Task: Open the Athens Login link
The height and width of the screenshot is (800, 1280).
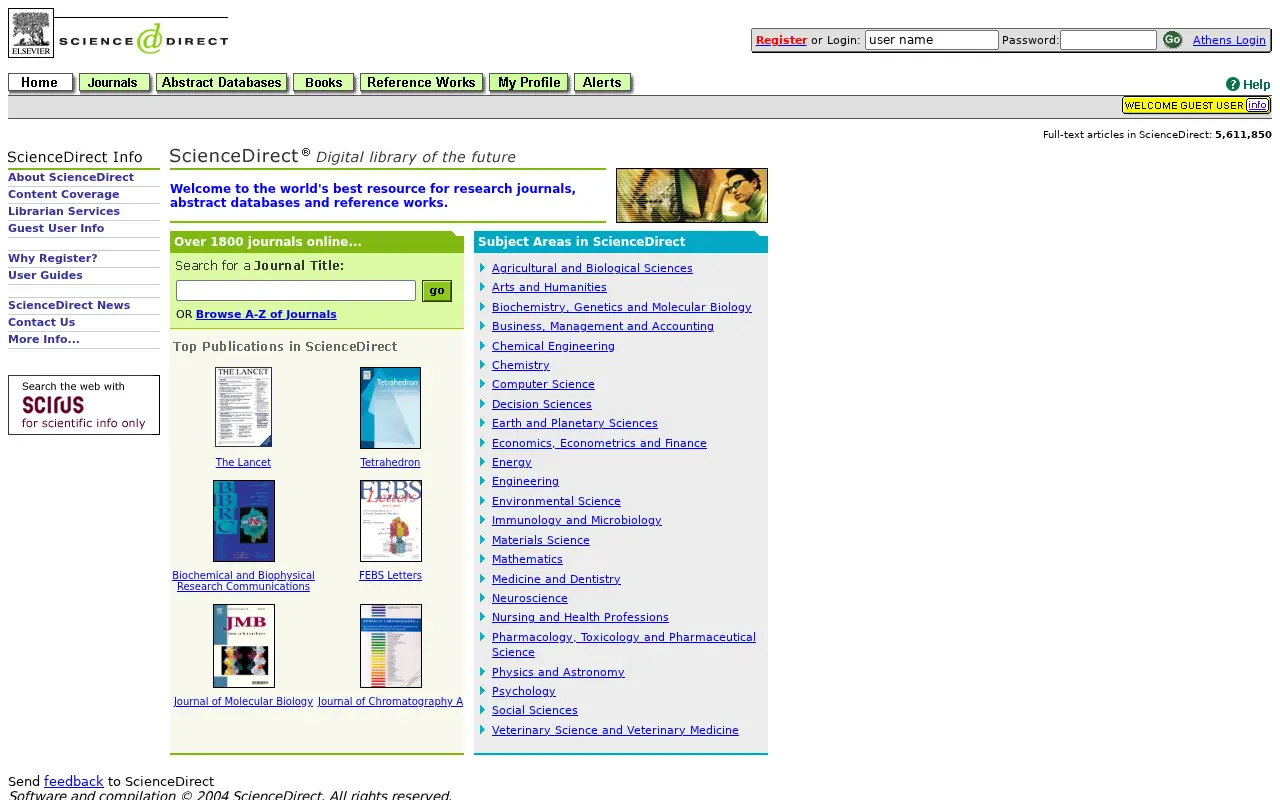Action: pyautogui.click(x=1229, y=40)
